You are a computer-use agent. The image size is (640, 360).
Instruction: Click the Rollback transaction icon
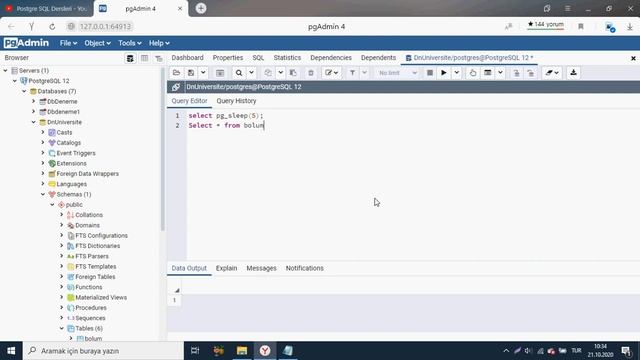tap(530, 73)
